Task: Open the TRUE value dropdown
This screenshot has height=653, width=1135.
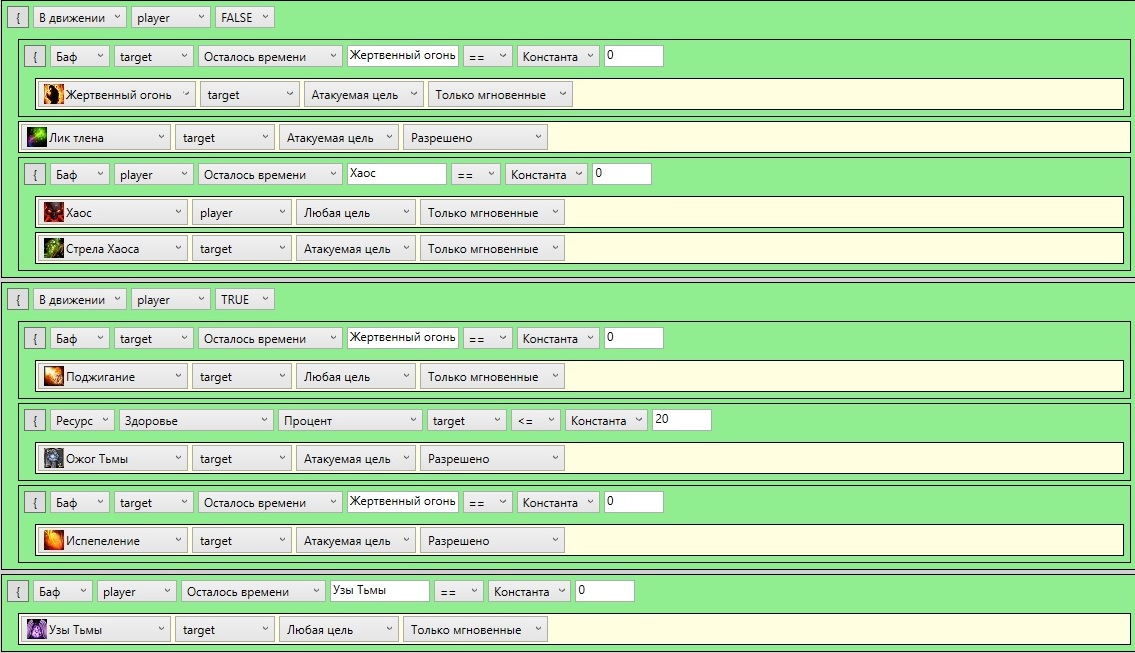Action: point(244,300)
